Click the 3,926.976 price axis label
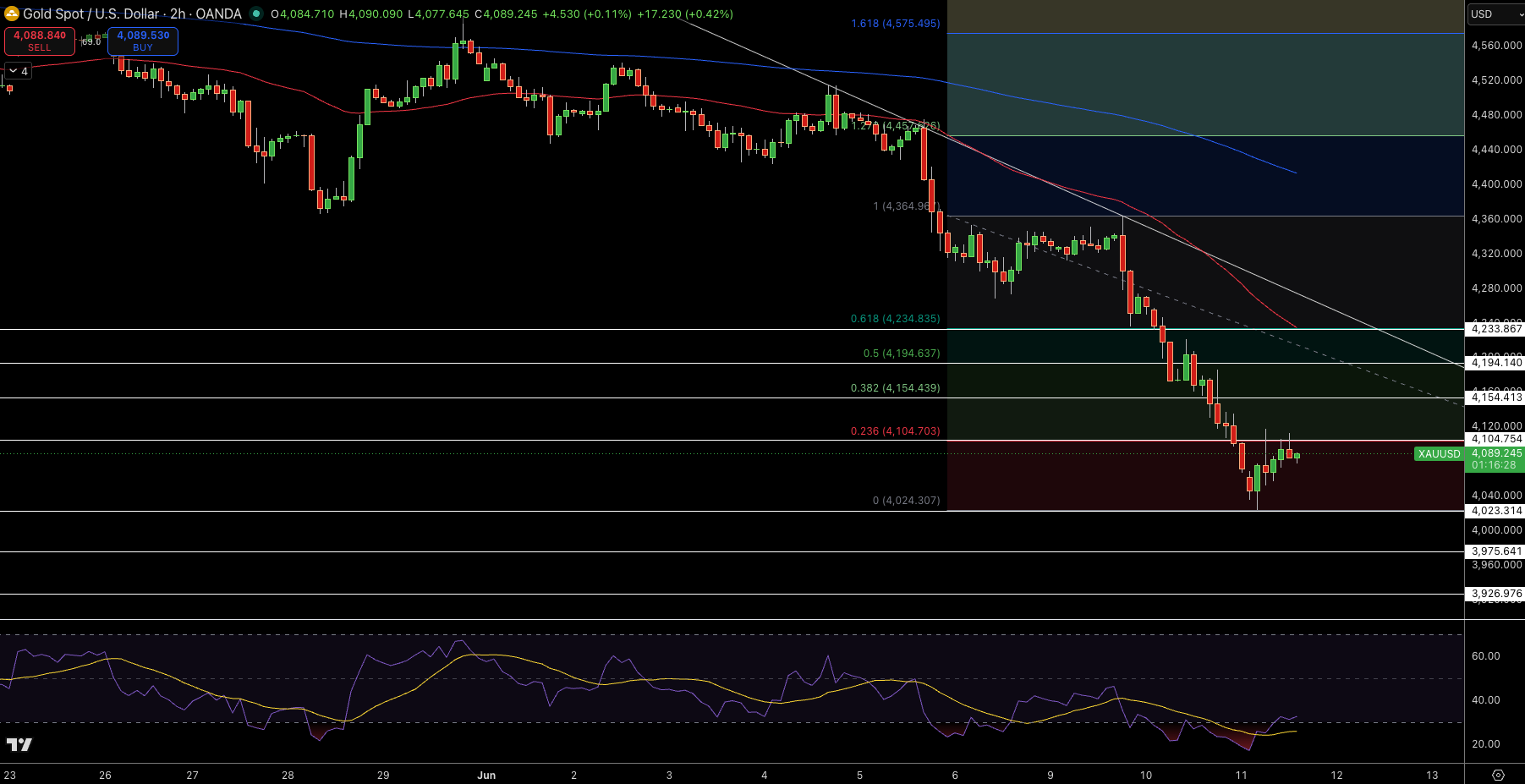 point(1496,594)
